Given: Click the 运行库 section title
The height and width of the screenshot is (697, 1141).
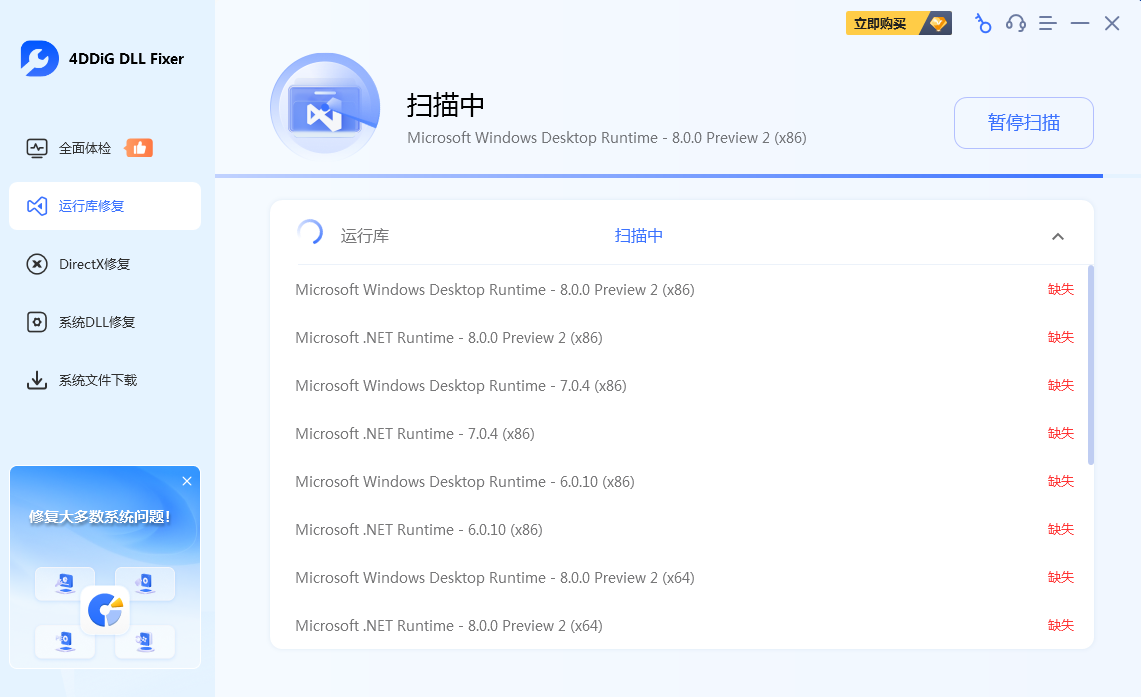Looking at the screenshot, I should coord(365,236).
